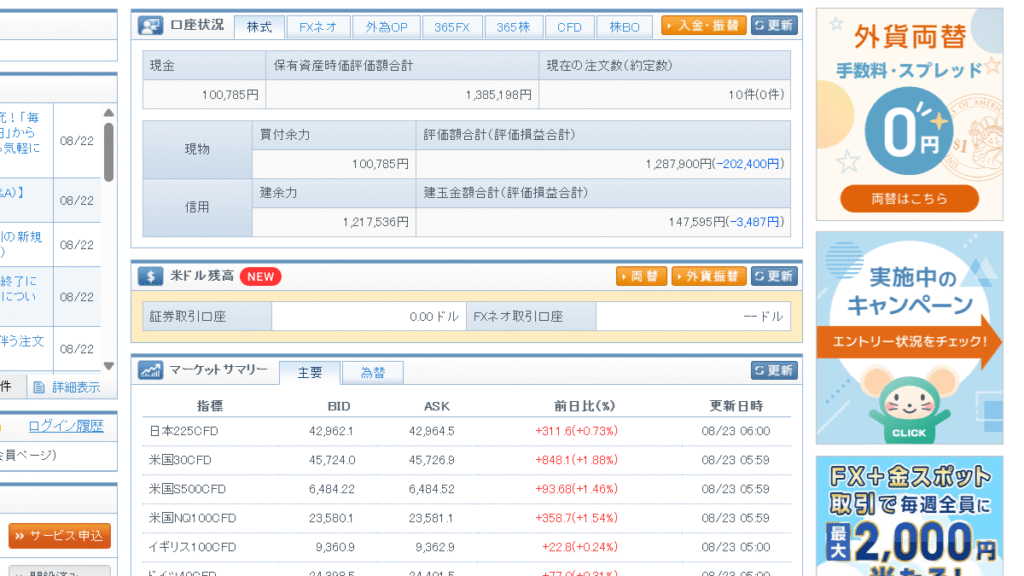
Task: Open the 詳細表示 link
Action: tap(76, 387)
